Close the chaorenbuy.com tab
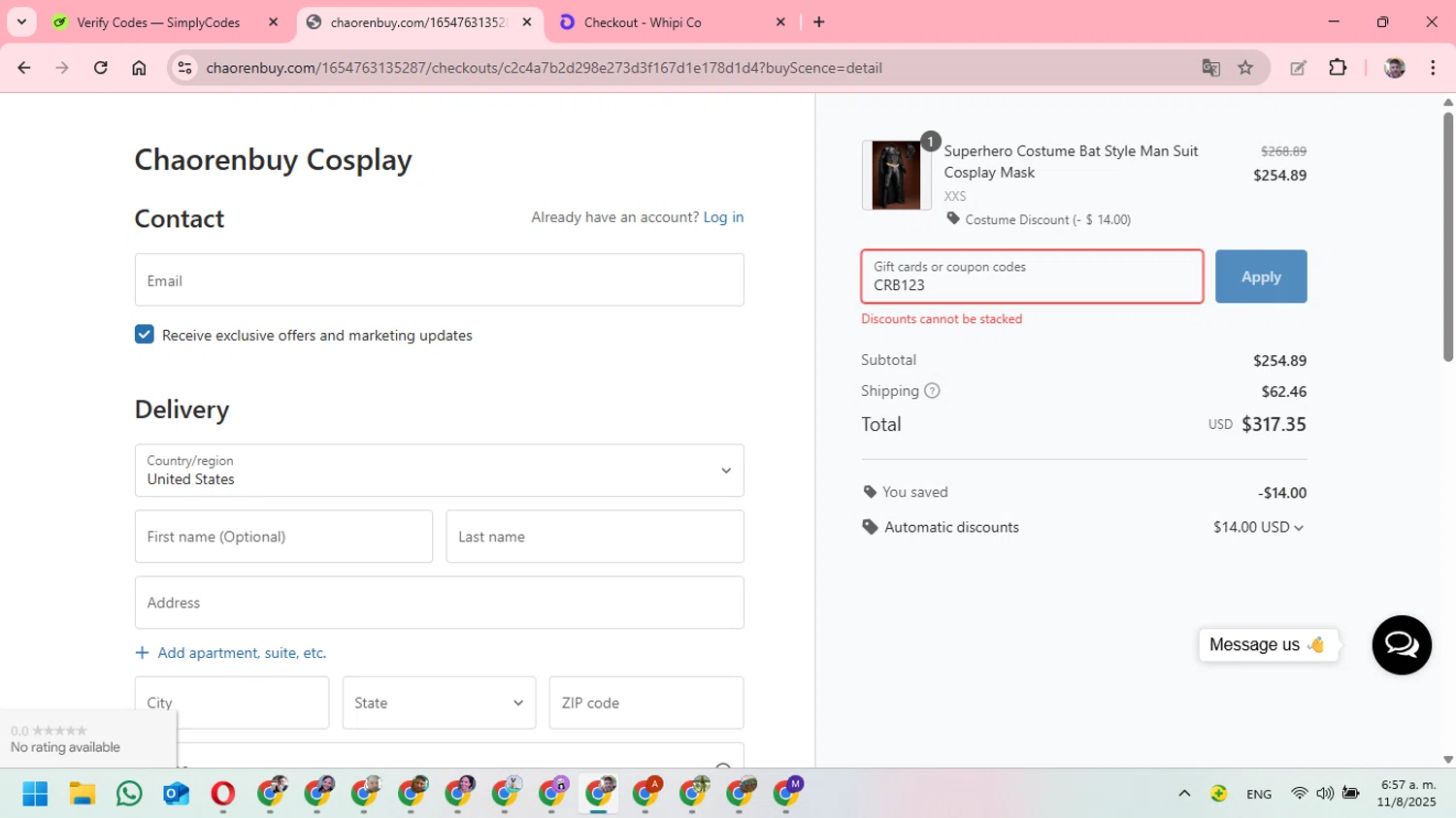Image resolution: width=1456 pixels, height=818 pixels. (x=527, y=22)
